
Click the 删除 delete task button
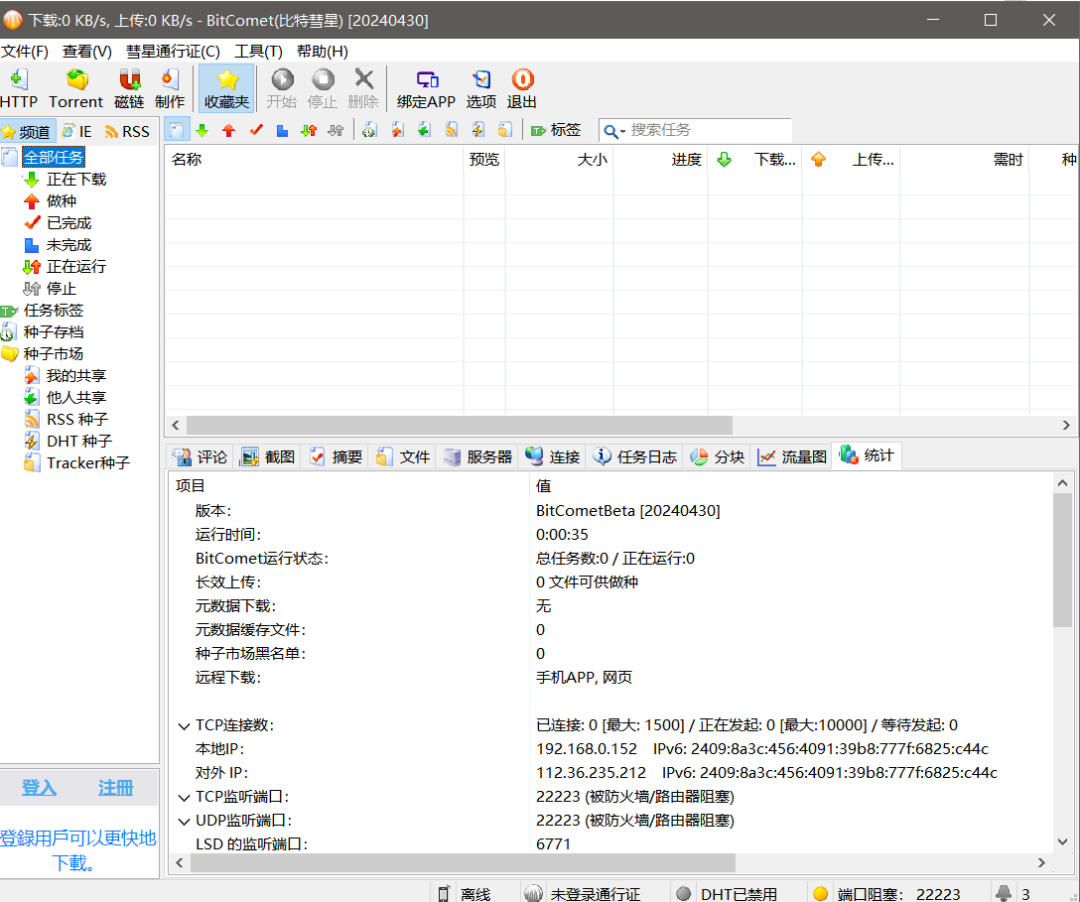363,89
